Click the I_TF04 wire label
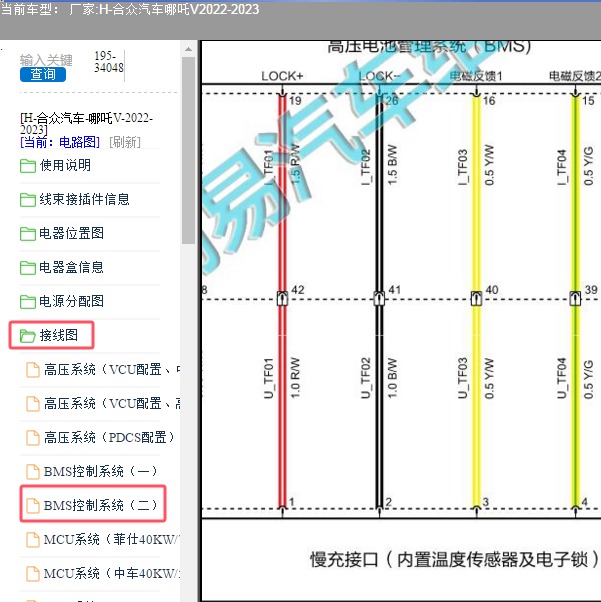This screenshot has height=602, width=601. pyautogui.click(x=561, y=167)
